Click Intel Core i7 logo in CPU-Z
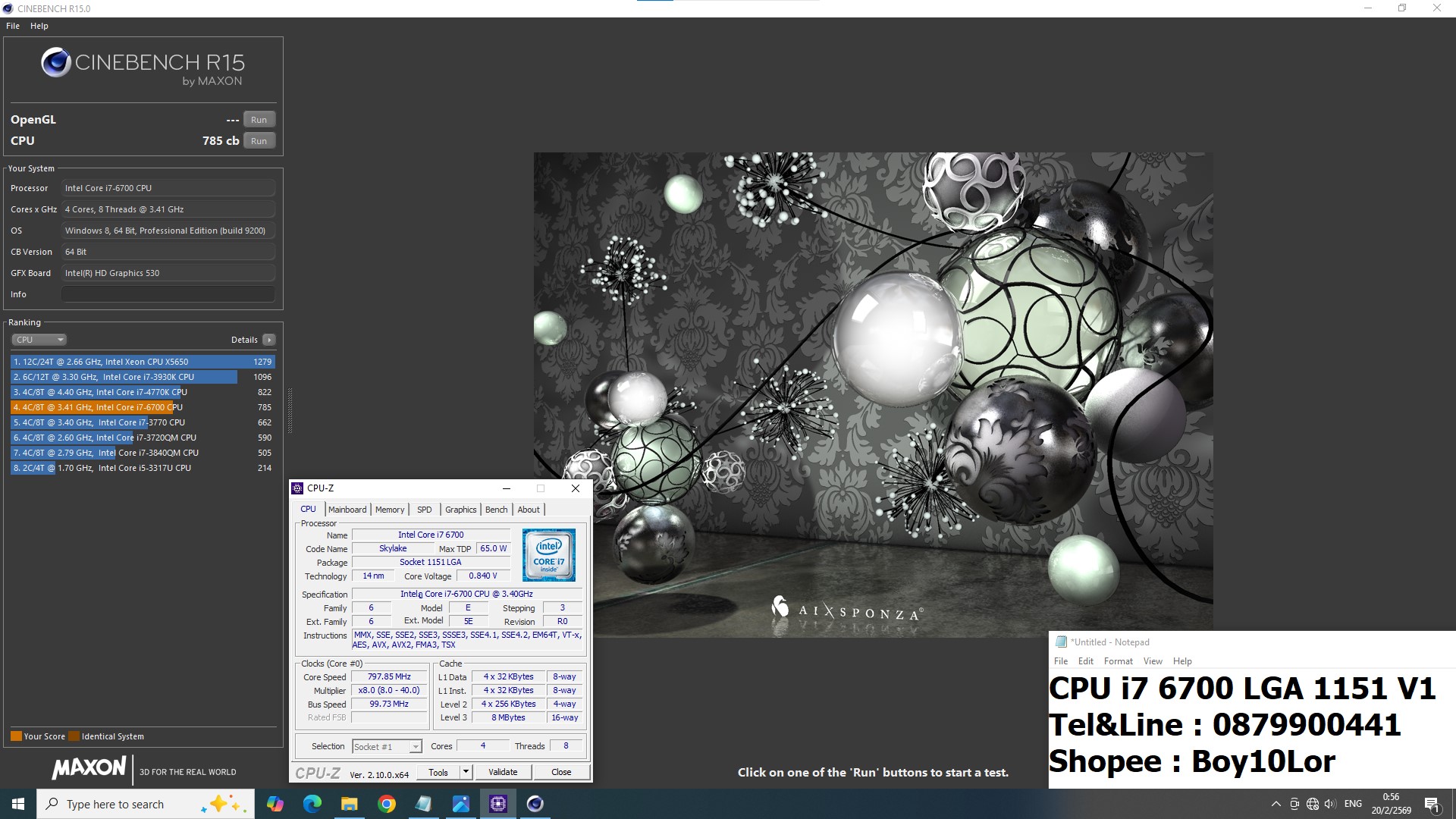The height and width of the screenshot is (819, 1456). 548,555
